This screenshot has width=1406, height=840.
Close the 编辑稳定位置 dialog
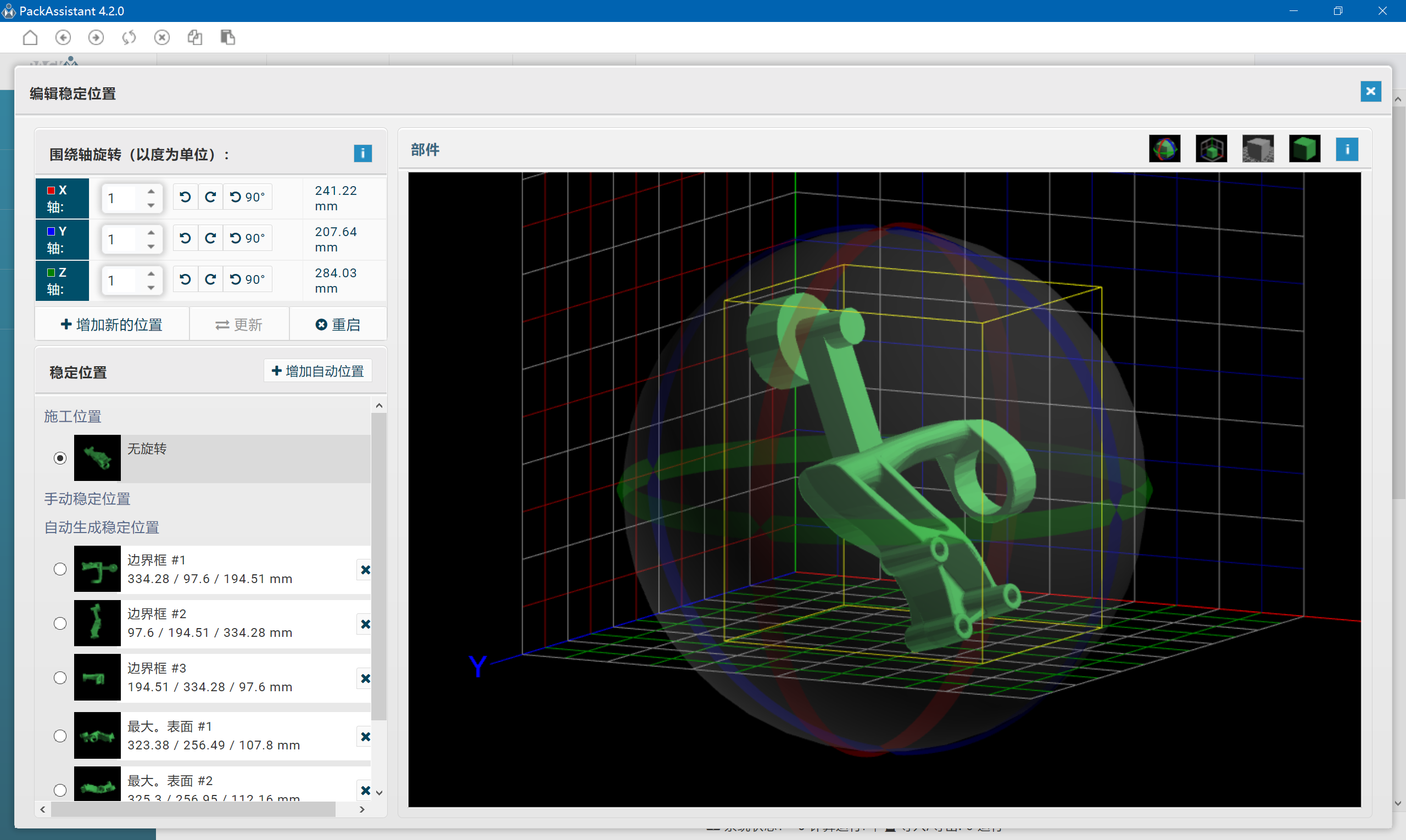click(x=1370, y=91)
